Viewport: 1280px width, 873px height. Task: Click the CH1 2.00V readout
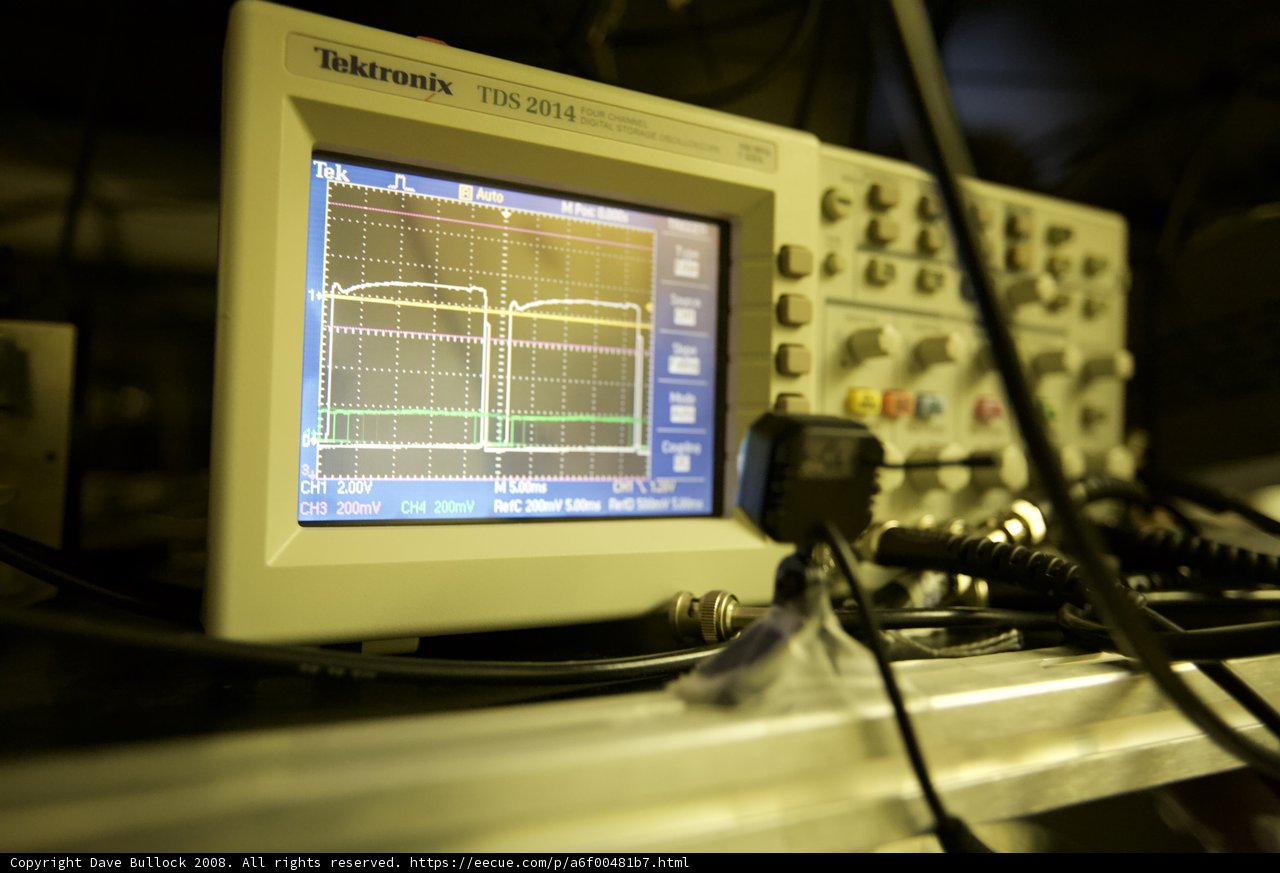pyautogui.click(x=337, y=487)
